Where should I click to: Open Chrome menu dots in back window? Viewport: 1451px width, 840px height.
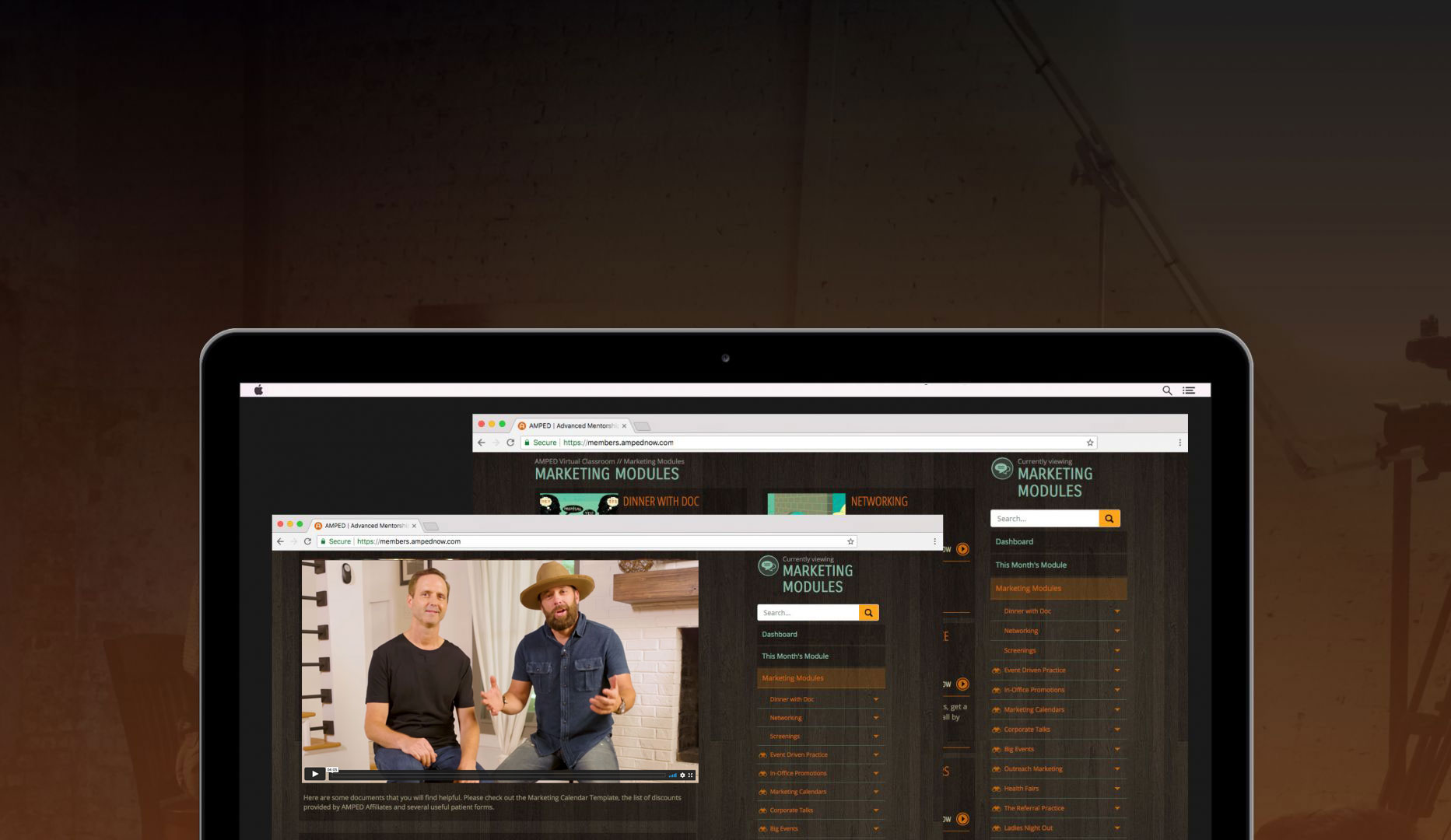[x=1179, y=443]
